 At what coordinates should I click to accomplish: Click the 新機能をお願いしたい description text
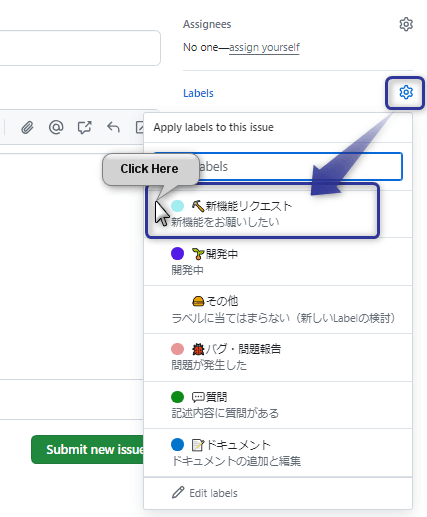point(225,222)
